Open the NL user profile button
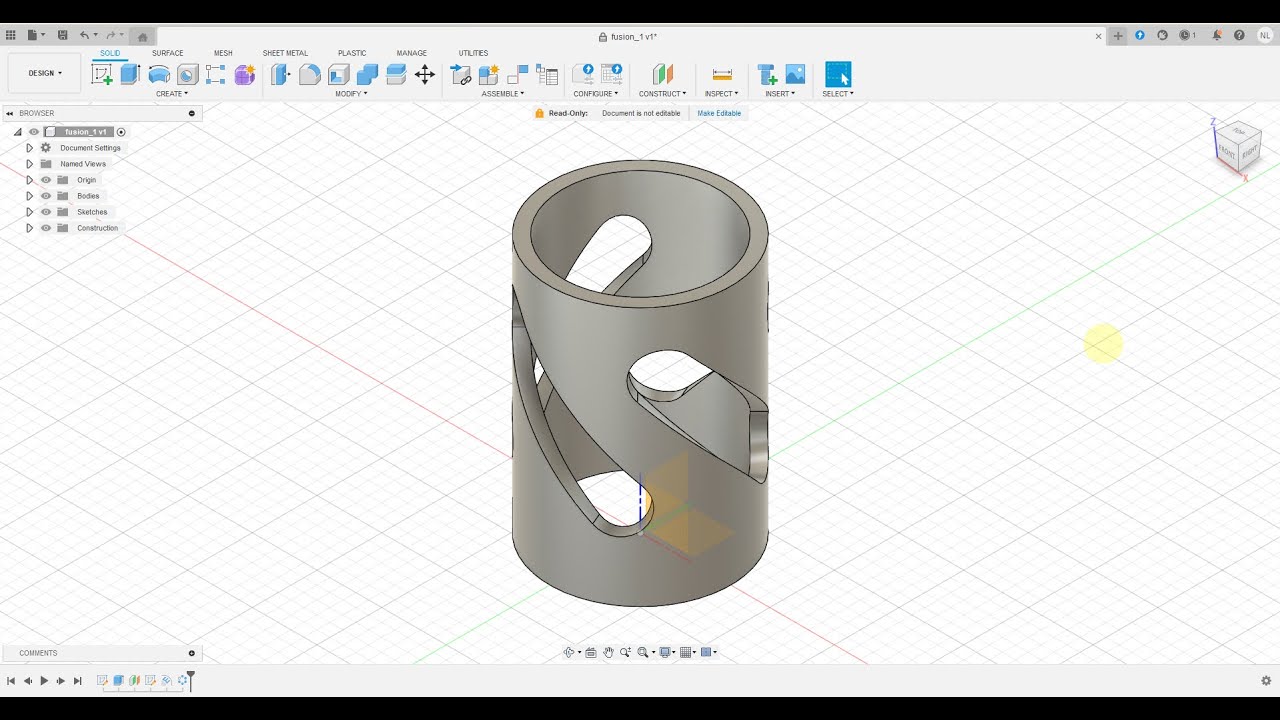Viewport: 1280px width, 720px height. click(1265, 35)
